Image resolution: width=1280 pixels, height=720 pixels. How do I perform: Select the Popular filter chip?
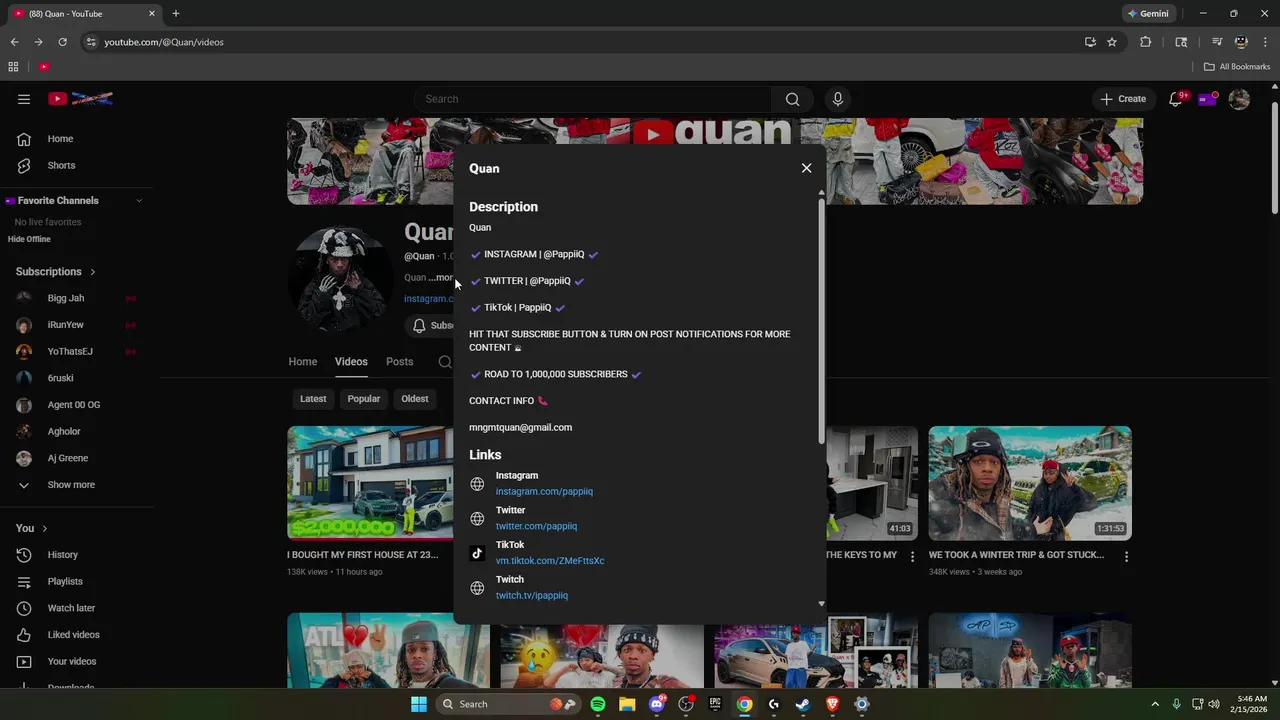363,399
